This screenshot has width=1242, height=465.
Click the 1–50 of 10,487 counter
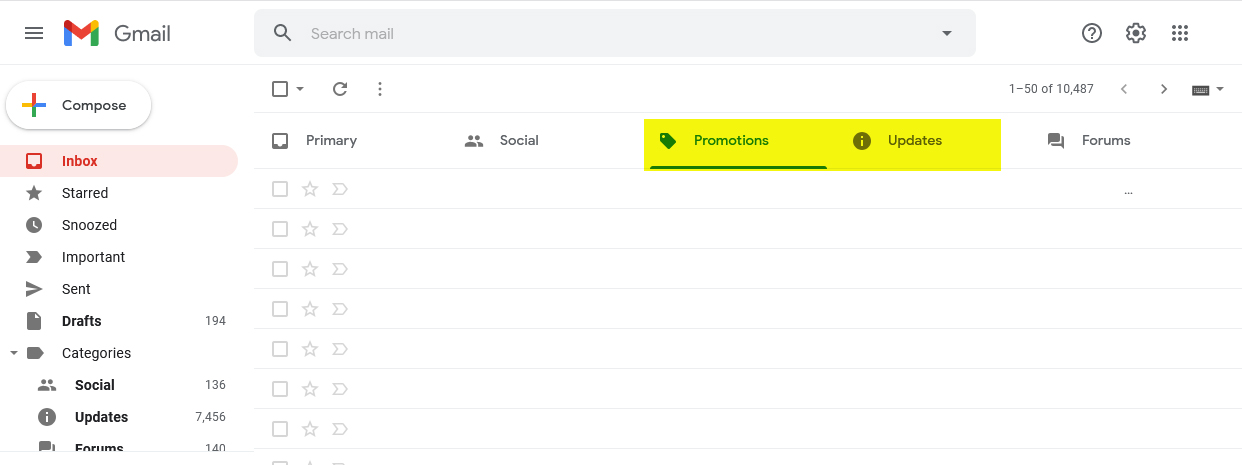click(x=1051, y=89)
